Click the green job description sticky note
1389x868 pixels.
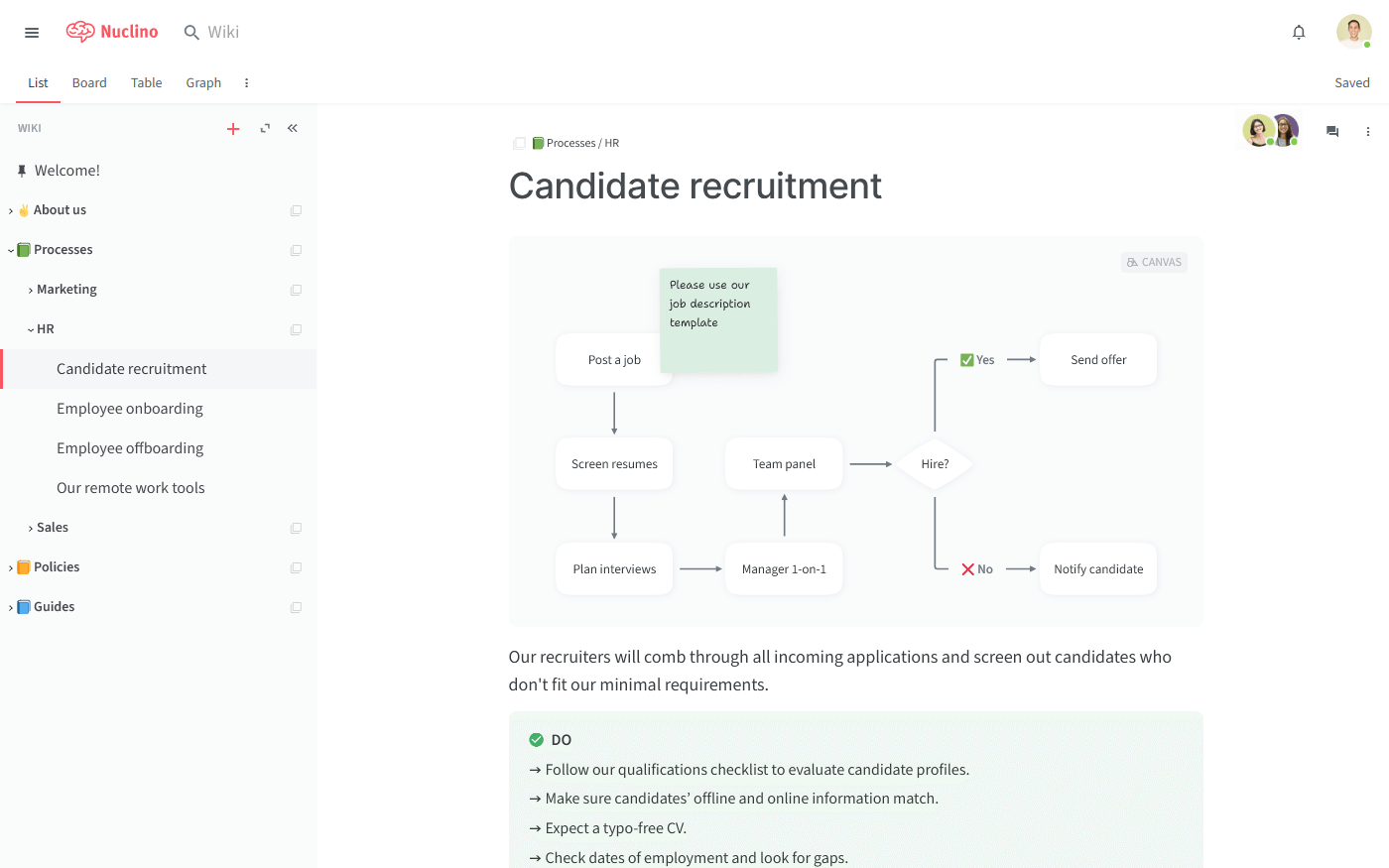coord(718,317)
